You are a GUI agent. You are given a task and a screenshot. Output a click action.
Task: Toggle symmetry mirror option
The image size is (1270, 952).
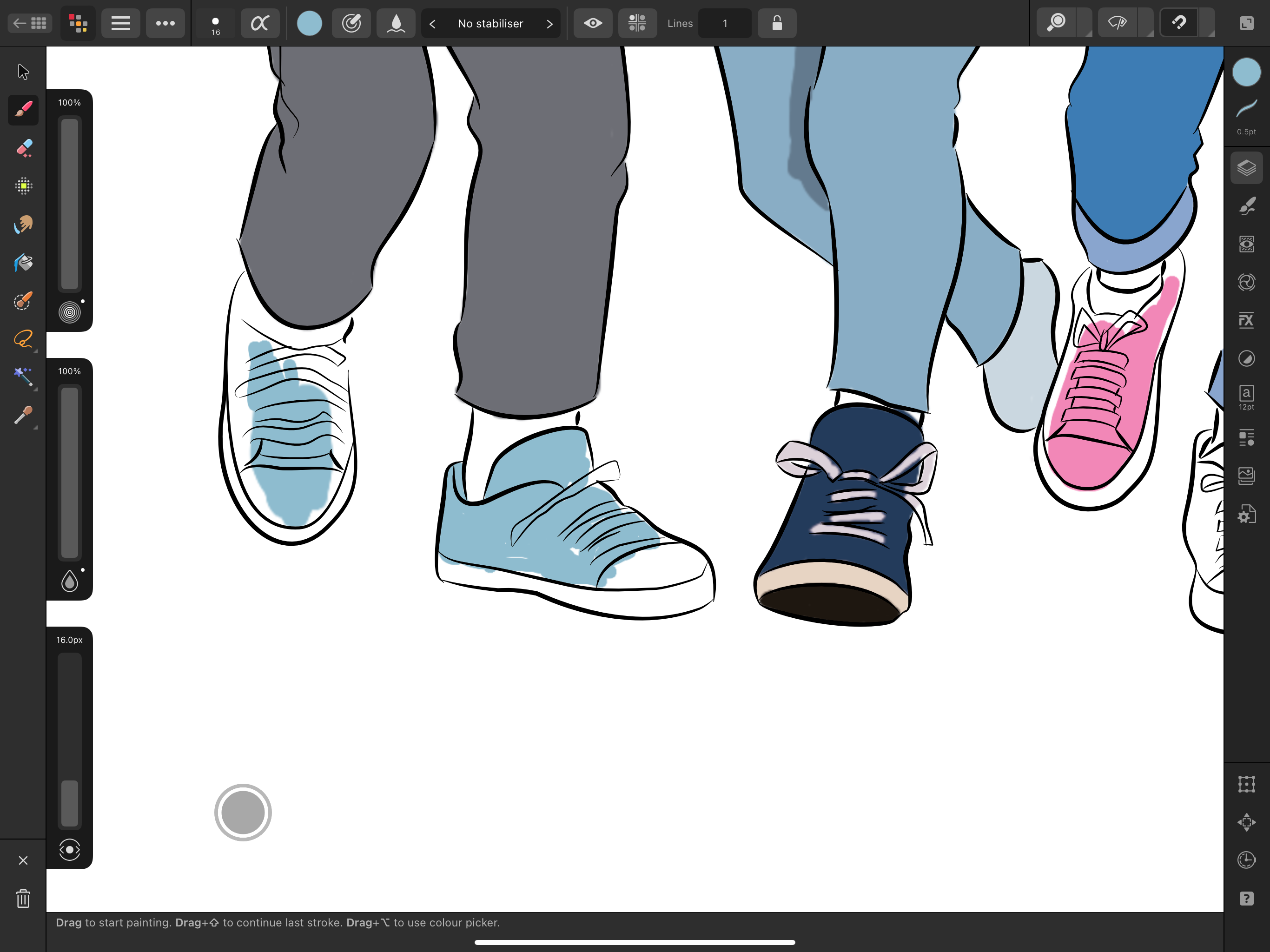[637, 24]
